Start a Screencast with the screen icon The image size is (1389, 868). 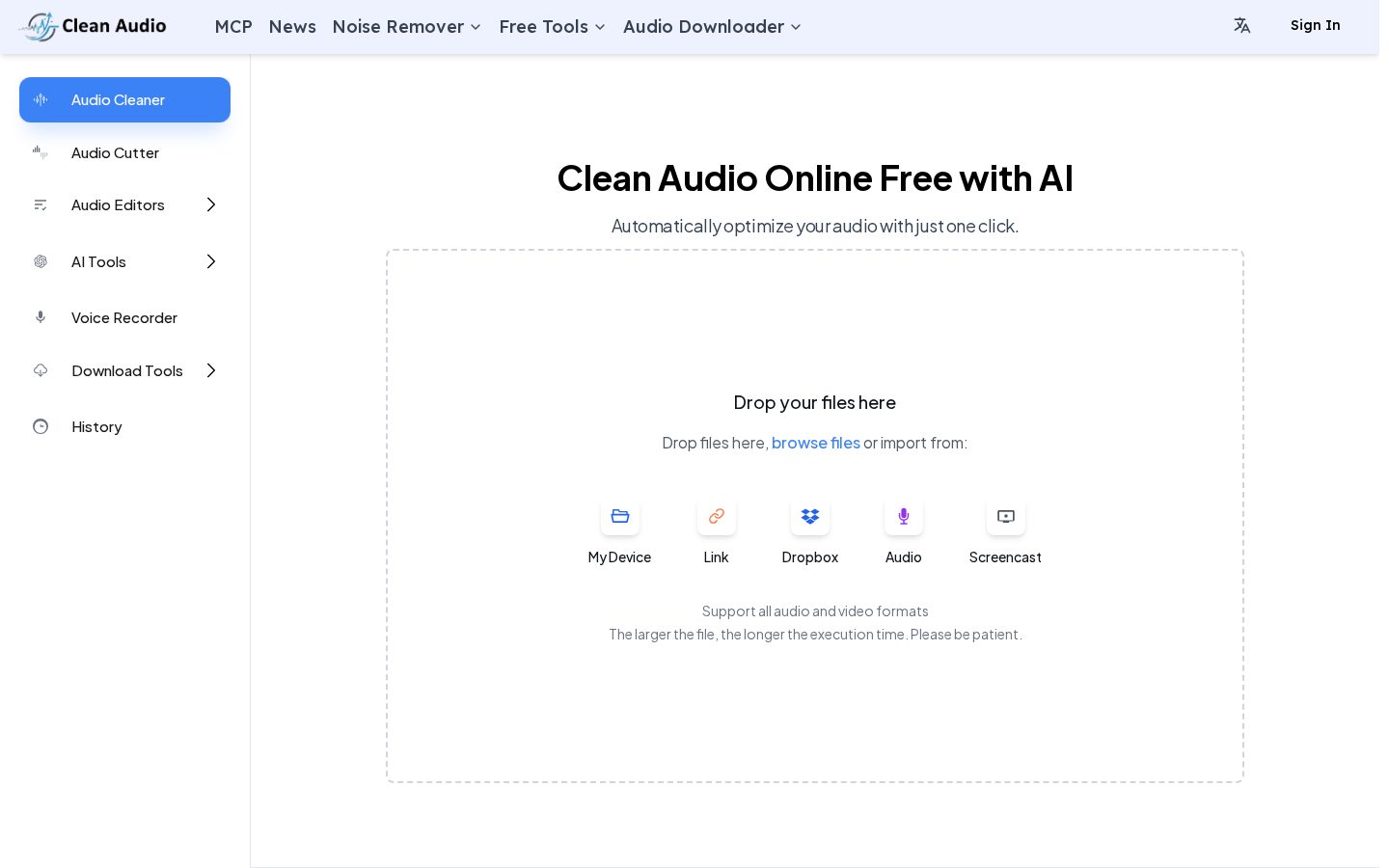coord(1006,516)
